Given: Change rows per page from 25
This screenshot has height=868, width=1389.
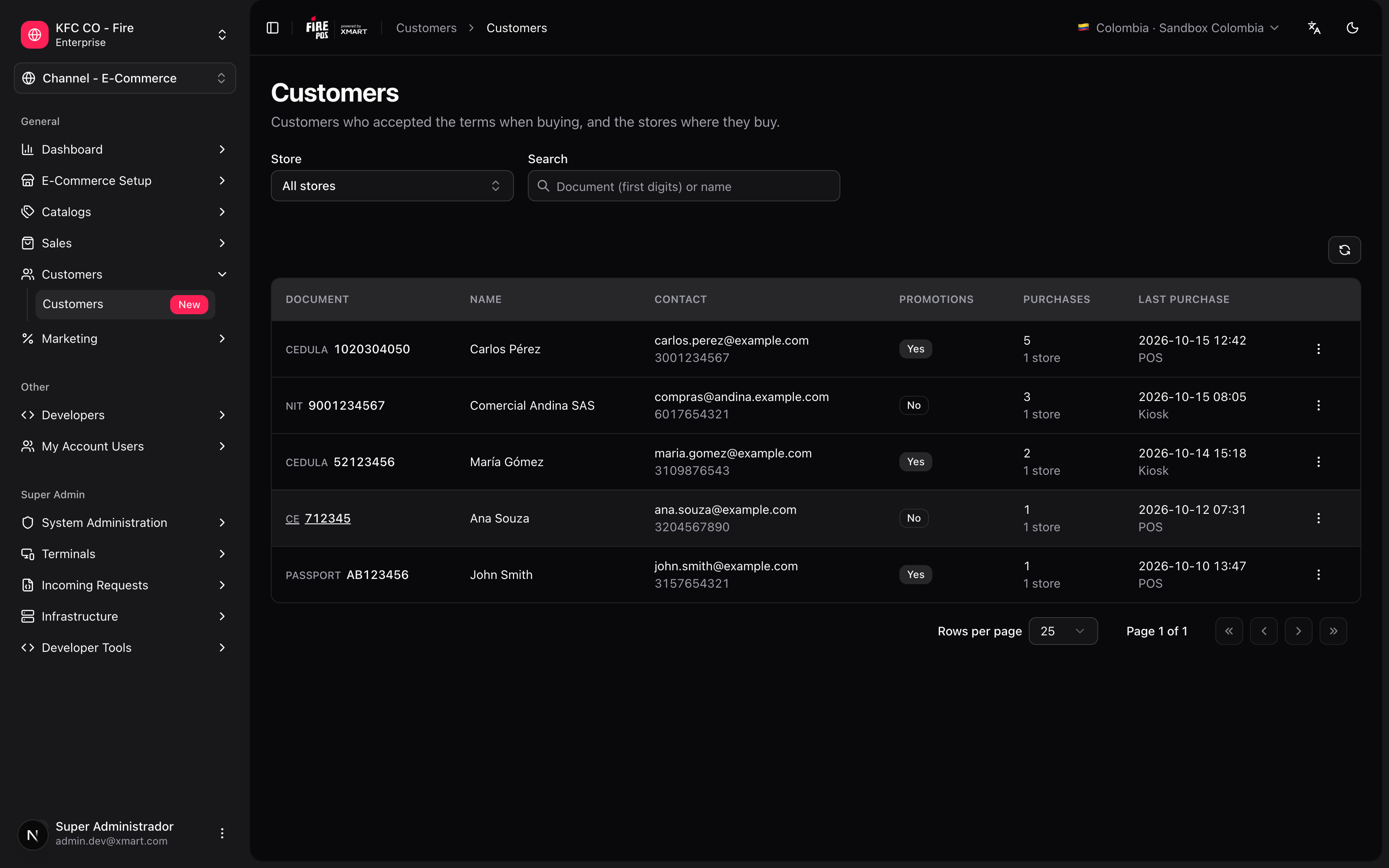Looking at the screenshot, I should [x=1063, y=631].
